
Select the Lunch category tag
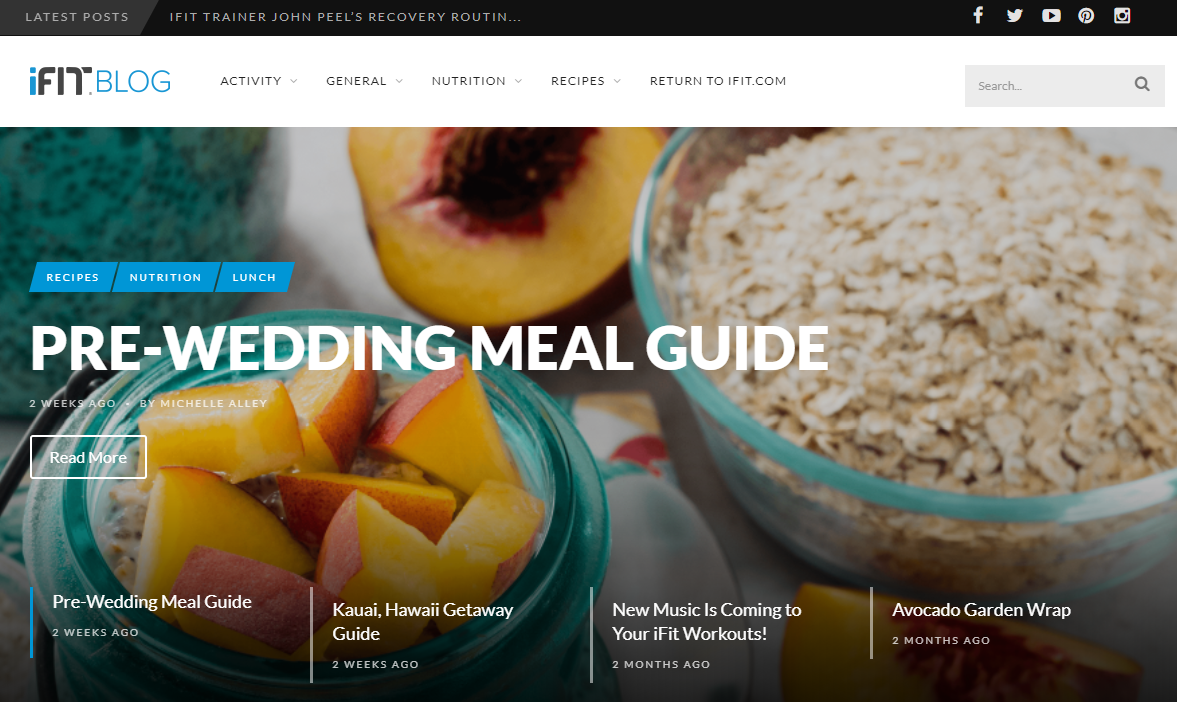click(254, 277)
